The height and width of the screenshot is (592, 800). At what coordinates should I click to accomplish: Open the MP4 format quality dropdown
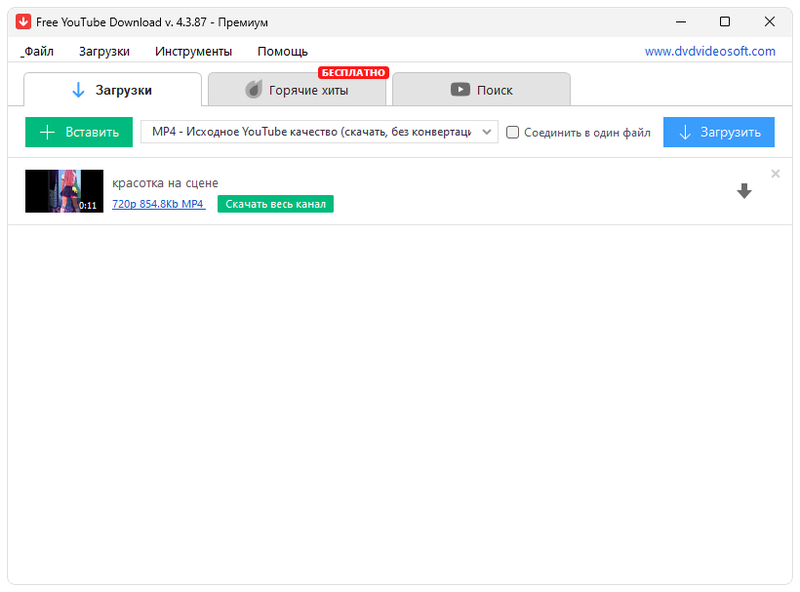tap(319, 132)
